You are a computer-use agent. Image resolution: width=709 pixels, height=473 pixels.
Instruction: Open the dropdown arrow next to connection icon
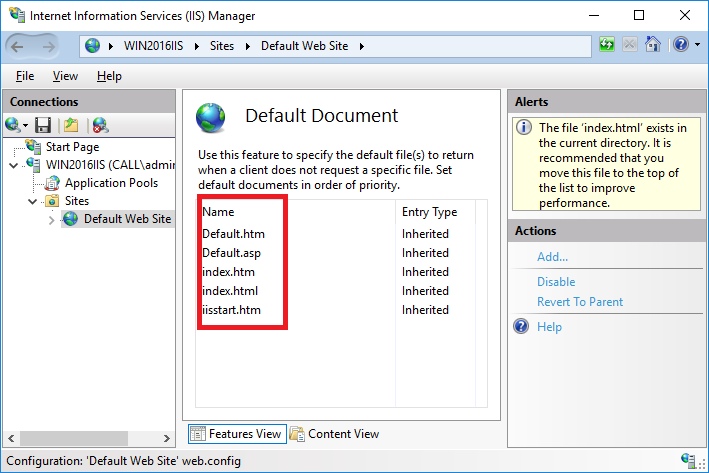(x=26, y=126)
